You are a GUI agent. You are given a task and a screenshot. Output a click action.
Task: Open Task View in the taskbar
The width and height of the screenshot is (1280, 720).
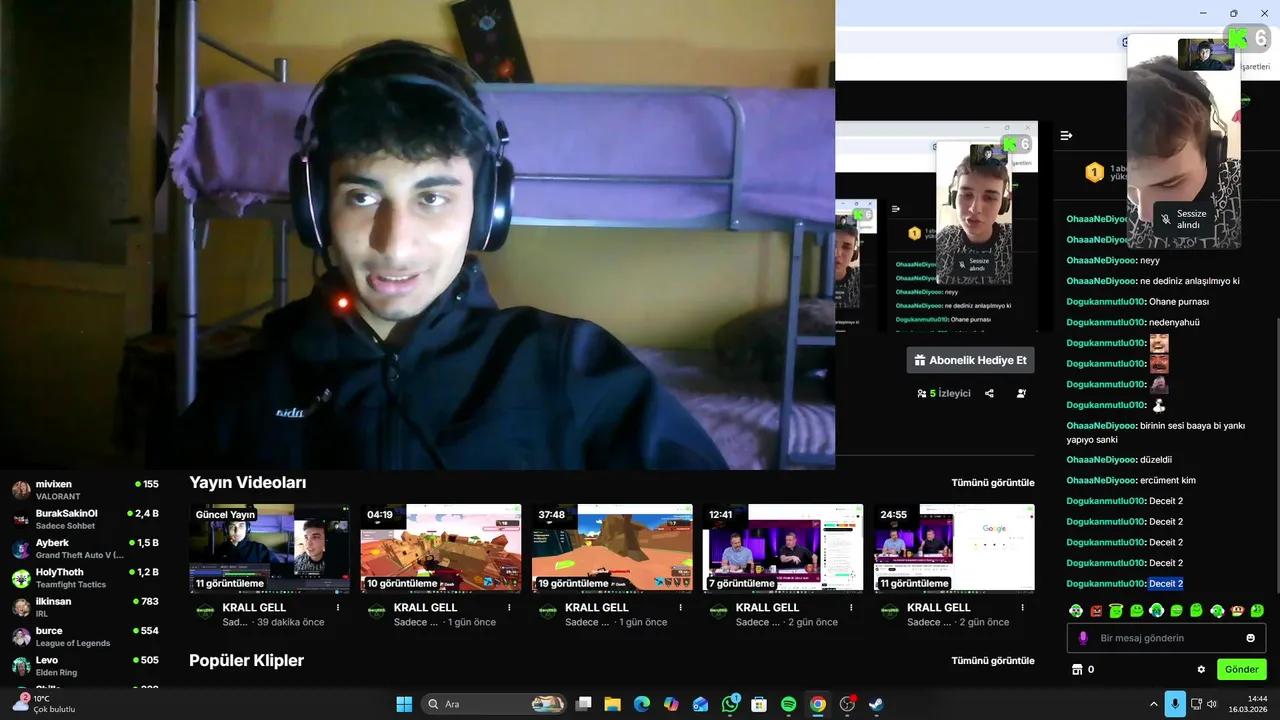point(584,704)
